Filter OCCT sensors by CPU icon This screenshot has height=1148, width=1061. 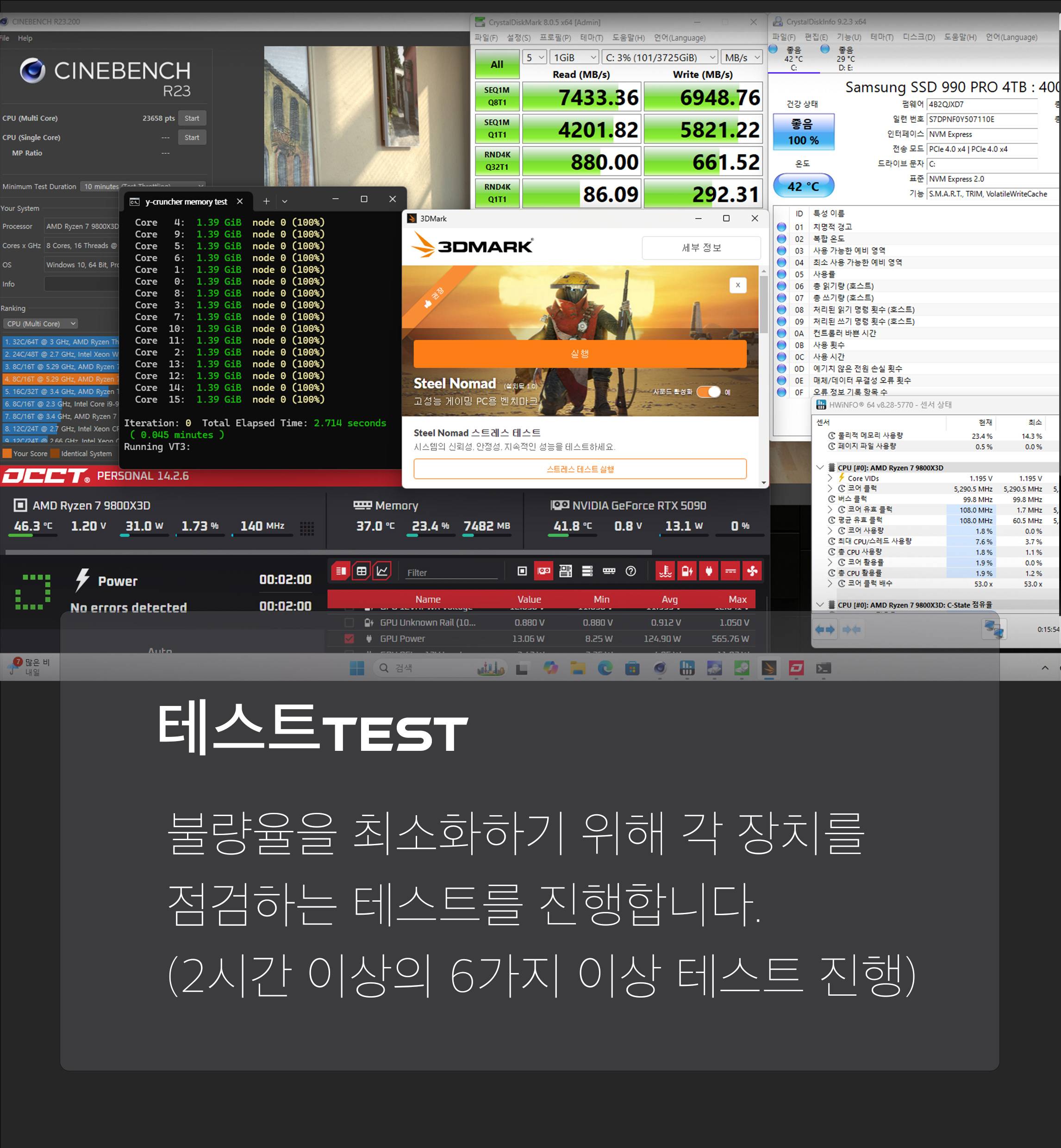522,571
